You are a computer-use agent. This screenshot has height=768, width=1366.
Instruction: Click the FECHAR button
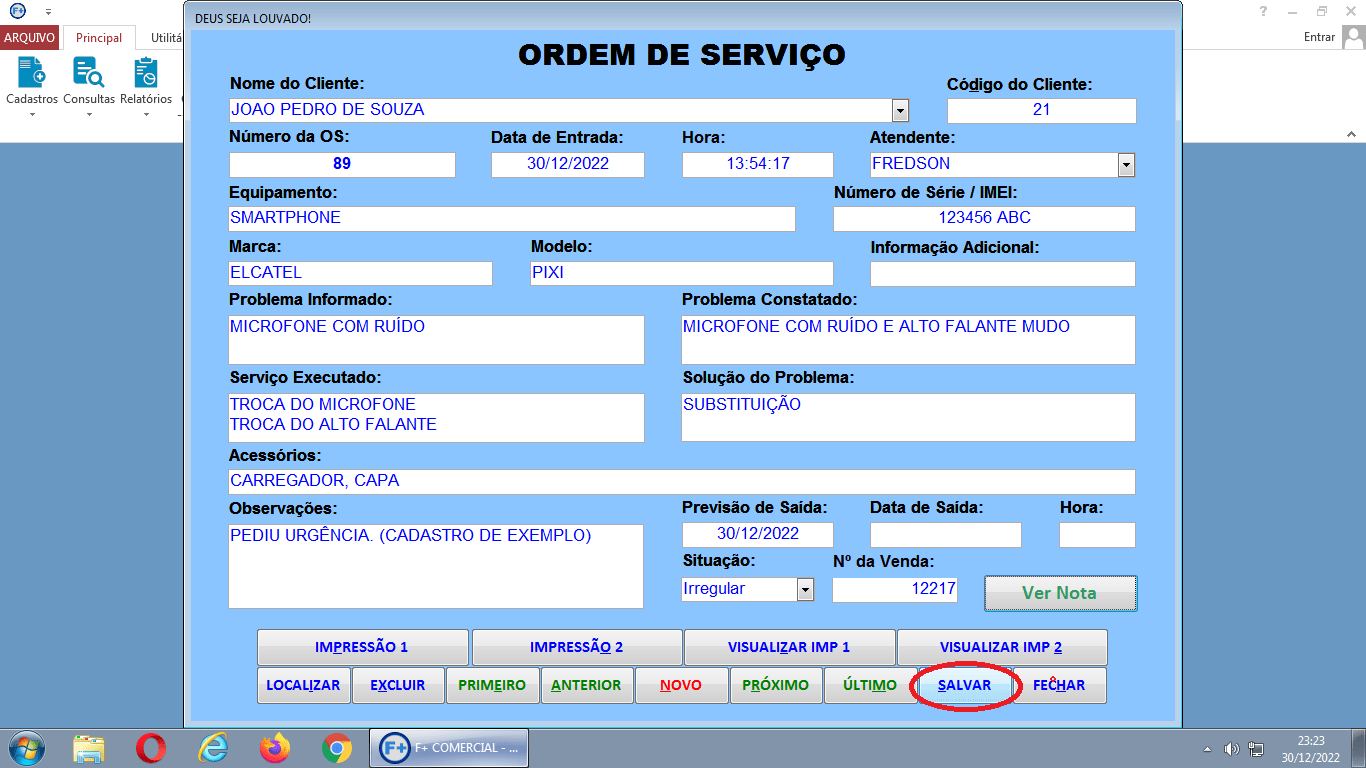(x=1059, y=686)
